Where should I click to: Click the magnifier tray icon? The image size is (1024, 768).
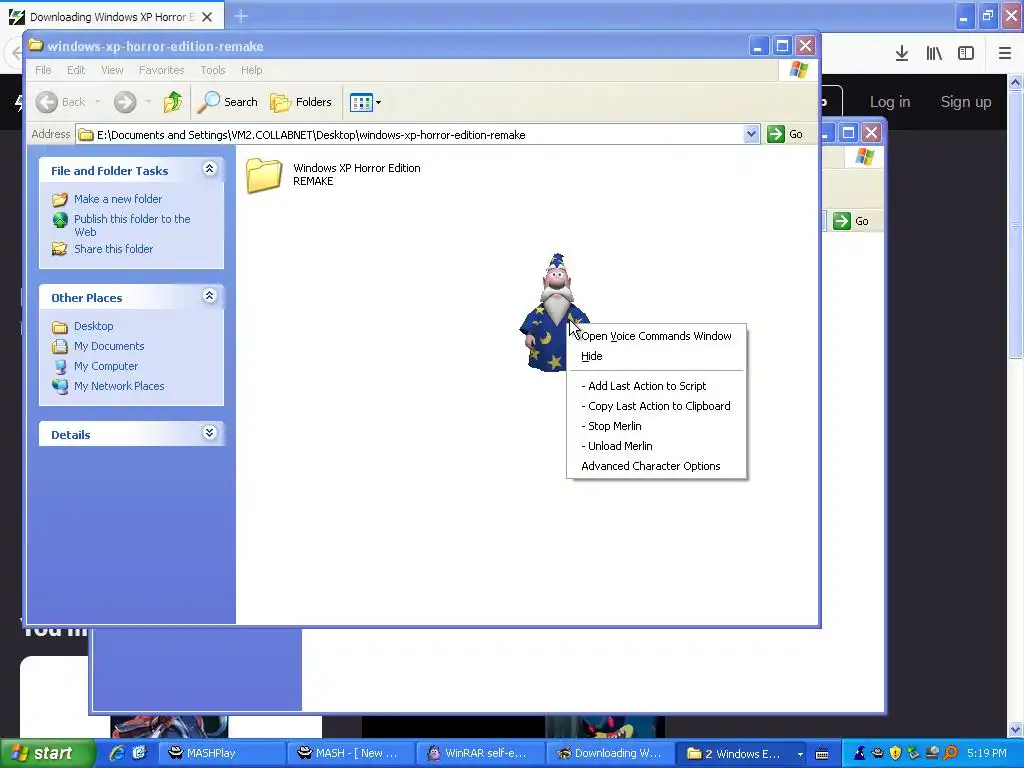point(950,754)
